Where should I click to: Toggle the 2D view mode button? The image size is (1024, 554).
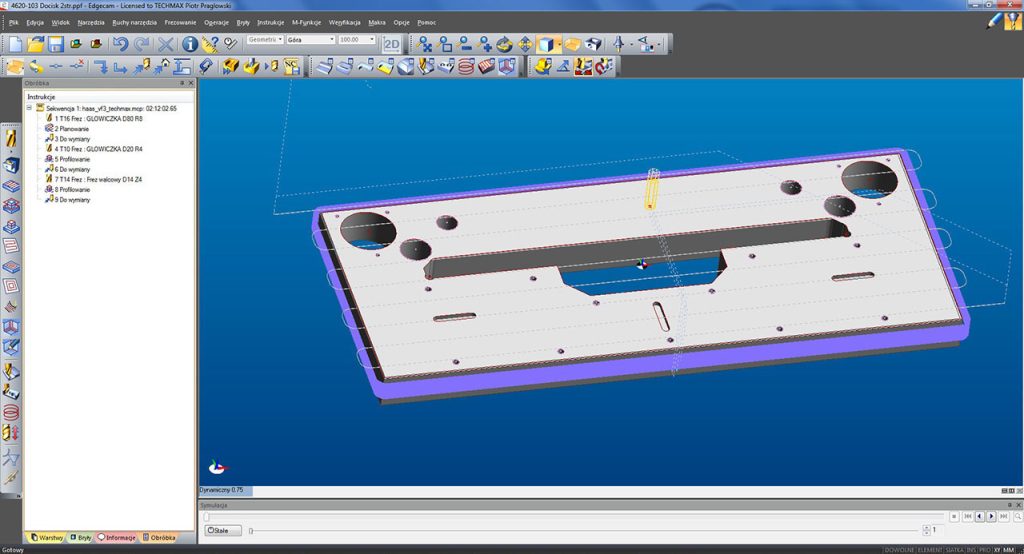[391, 44]
